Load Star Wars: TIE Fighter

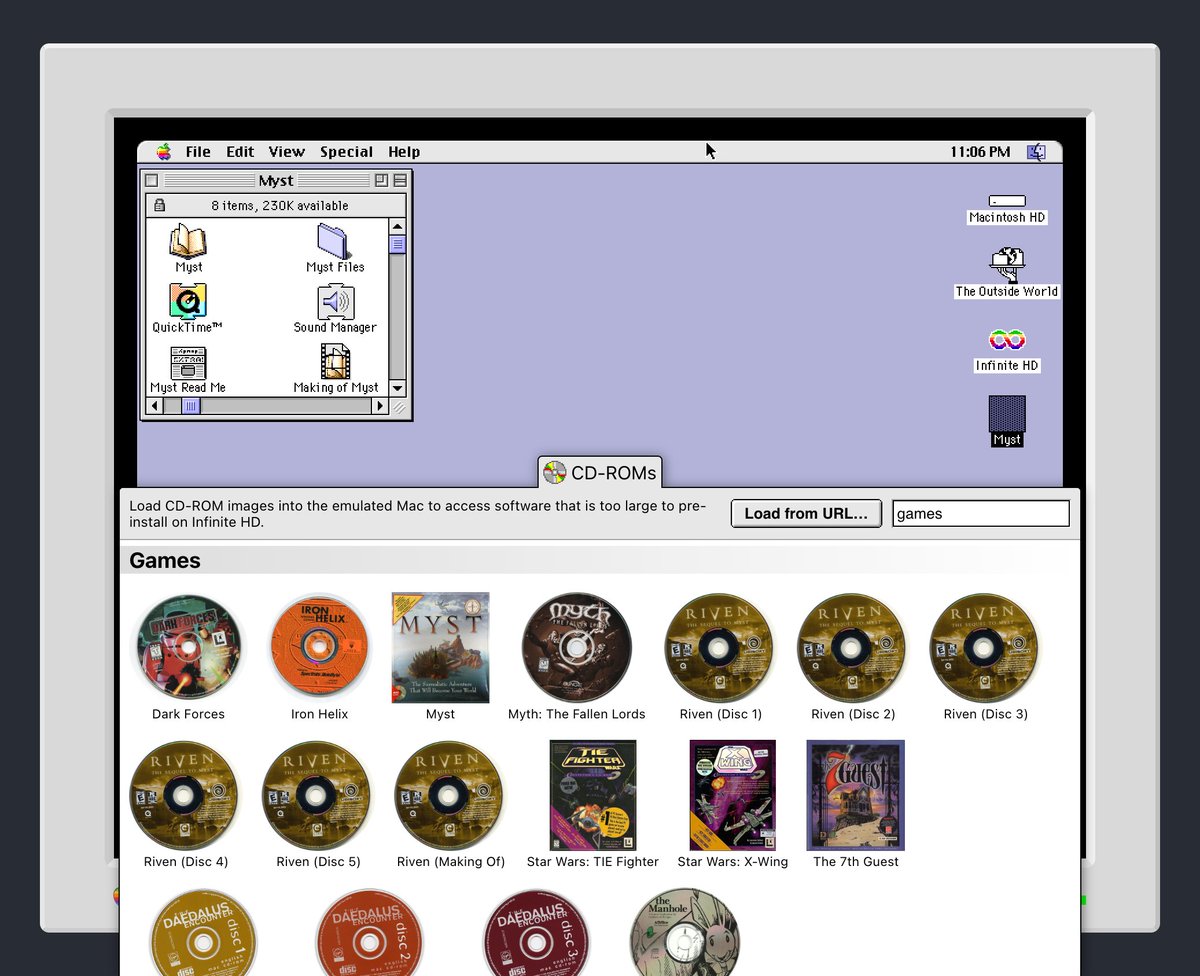(593, 795)
